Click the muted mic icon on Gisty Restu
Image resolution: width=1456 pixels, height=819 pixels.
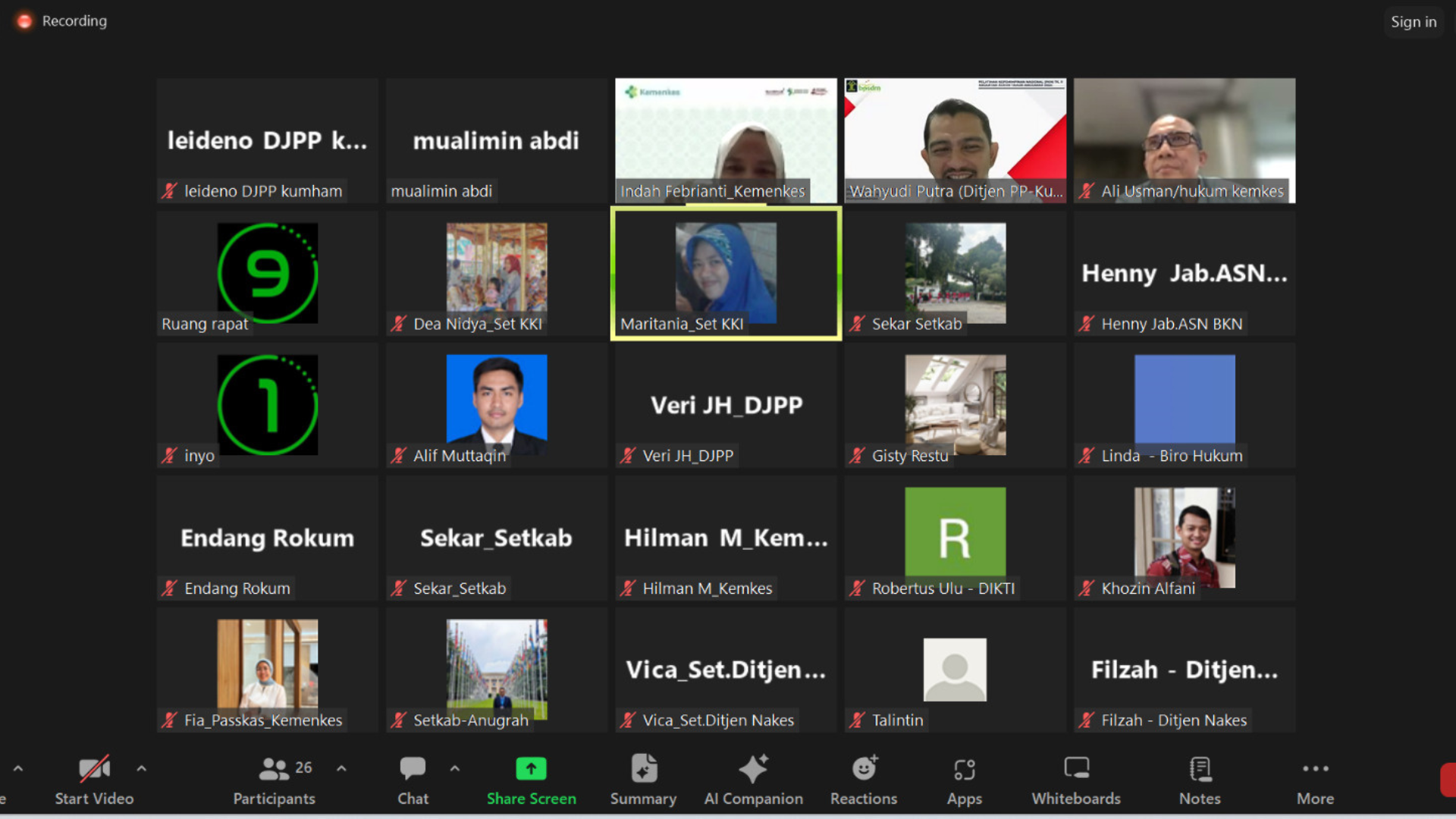coord(857,456)
